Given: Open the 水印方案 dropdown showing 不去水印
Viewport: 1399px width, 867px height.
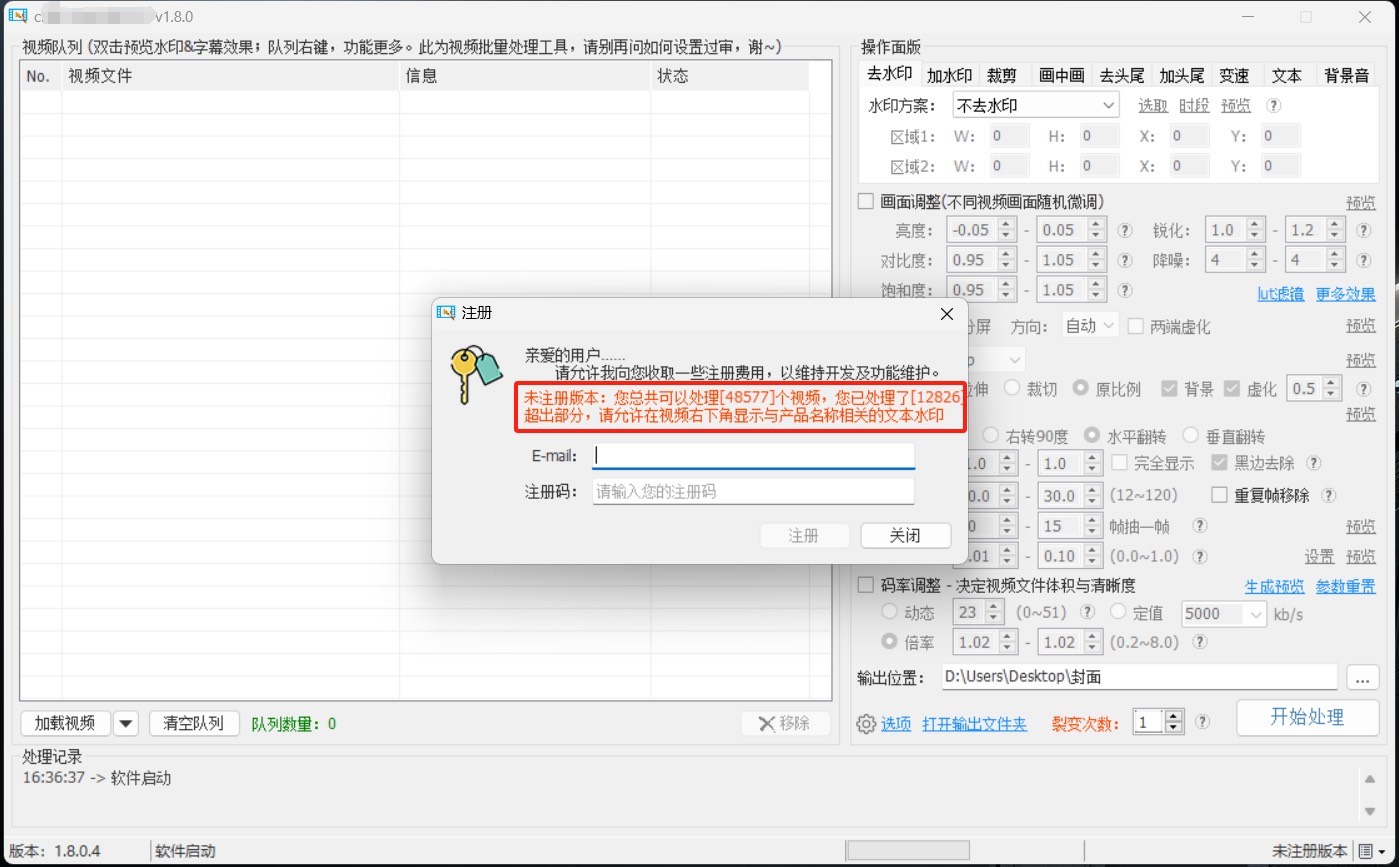Looking at the screenshot, I should [x=1034, y=105].
